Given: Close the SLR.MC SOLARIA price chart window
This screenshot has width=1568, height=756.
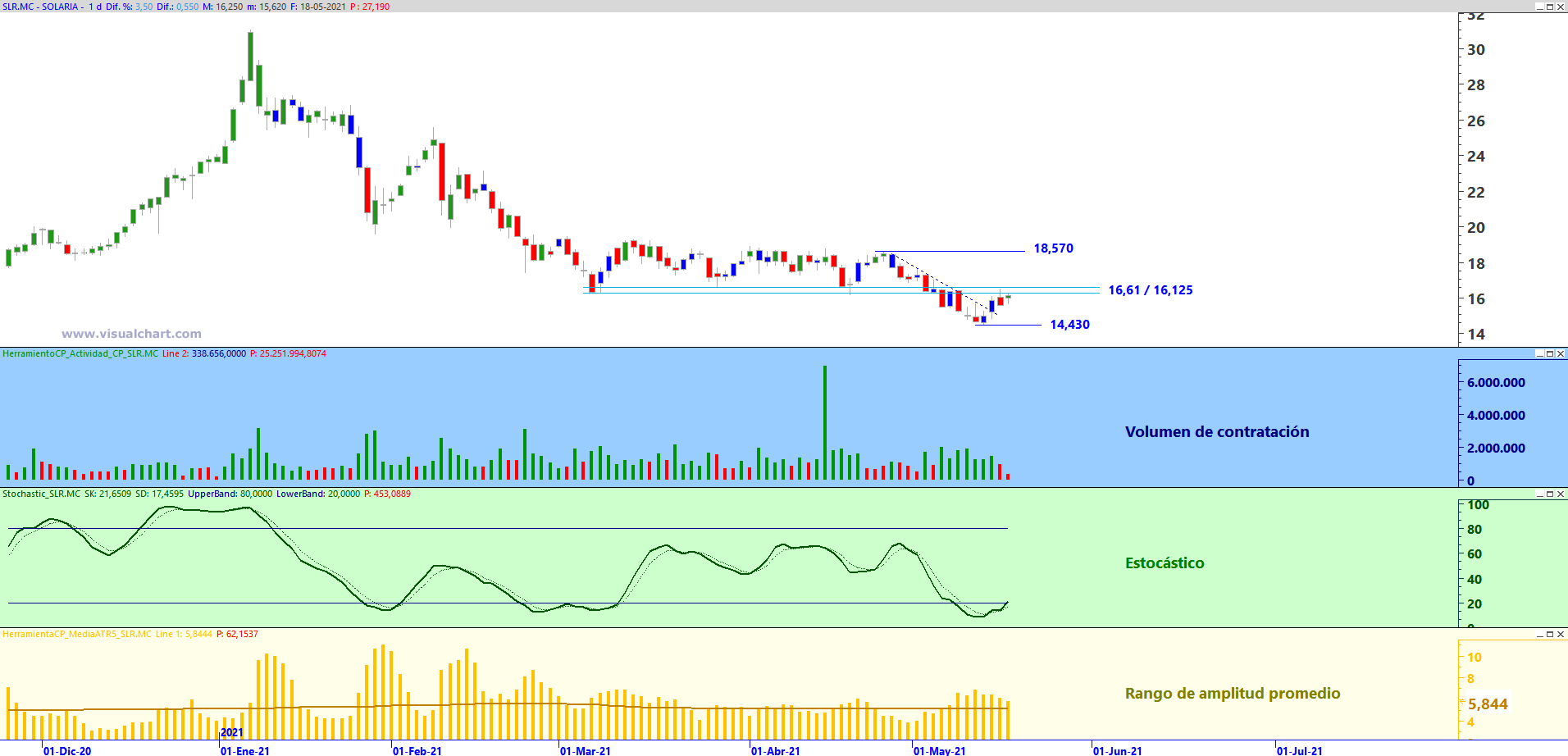Looking at the screenshot, I should point(1561,7).
